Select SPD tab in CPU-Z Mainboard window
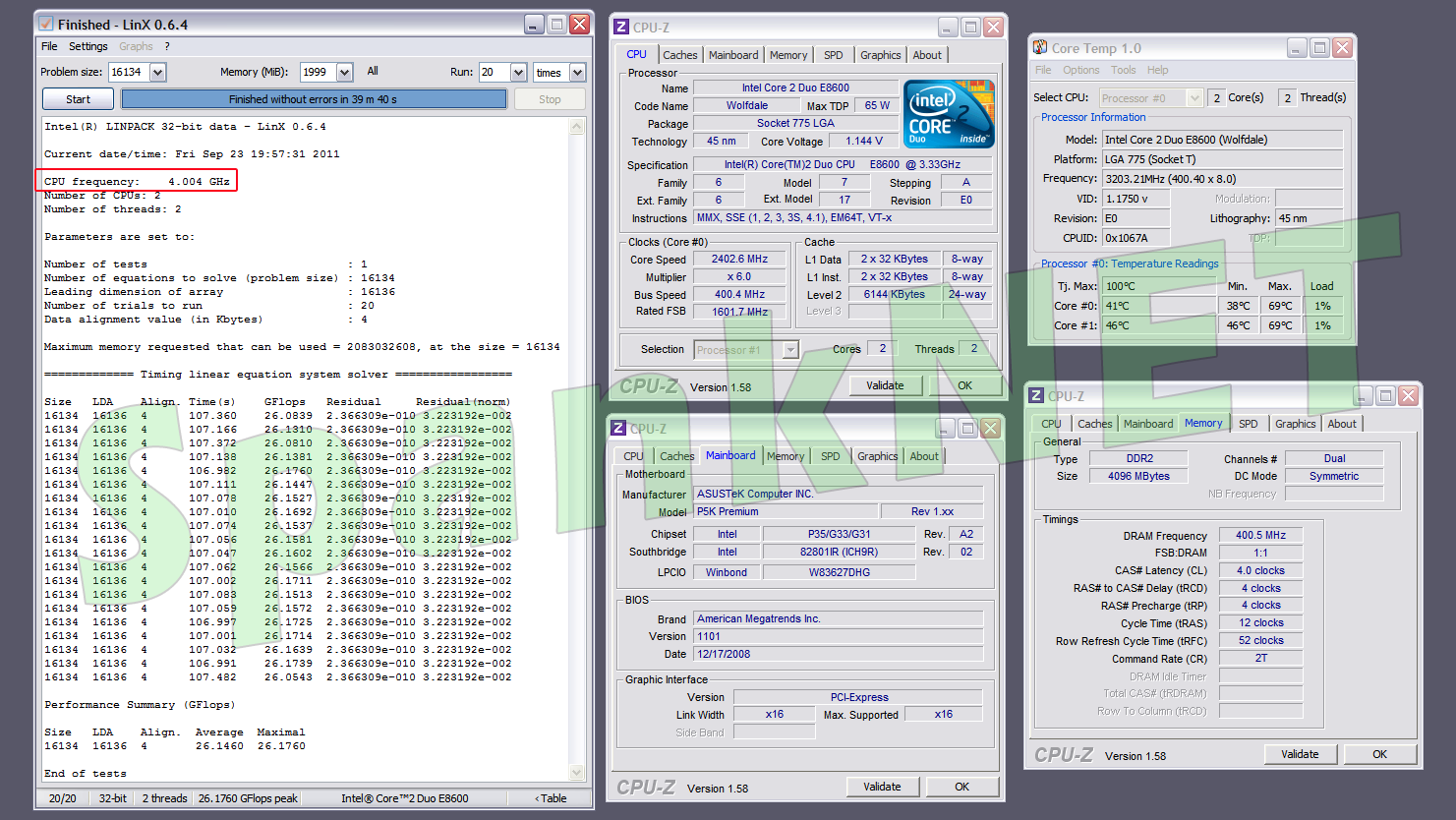Image resolution: width=1456 pixels, height=820 pixels. pyautogui.click(x=831, y=456)
